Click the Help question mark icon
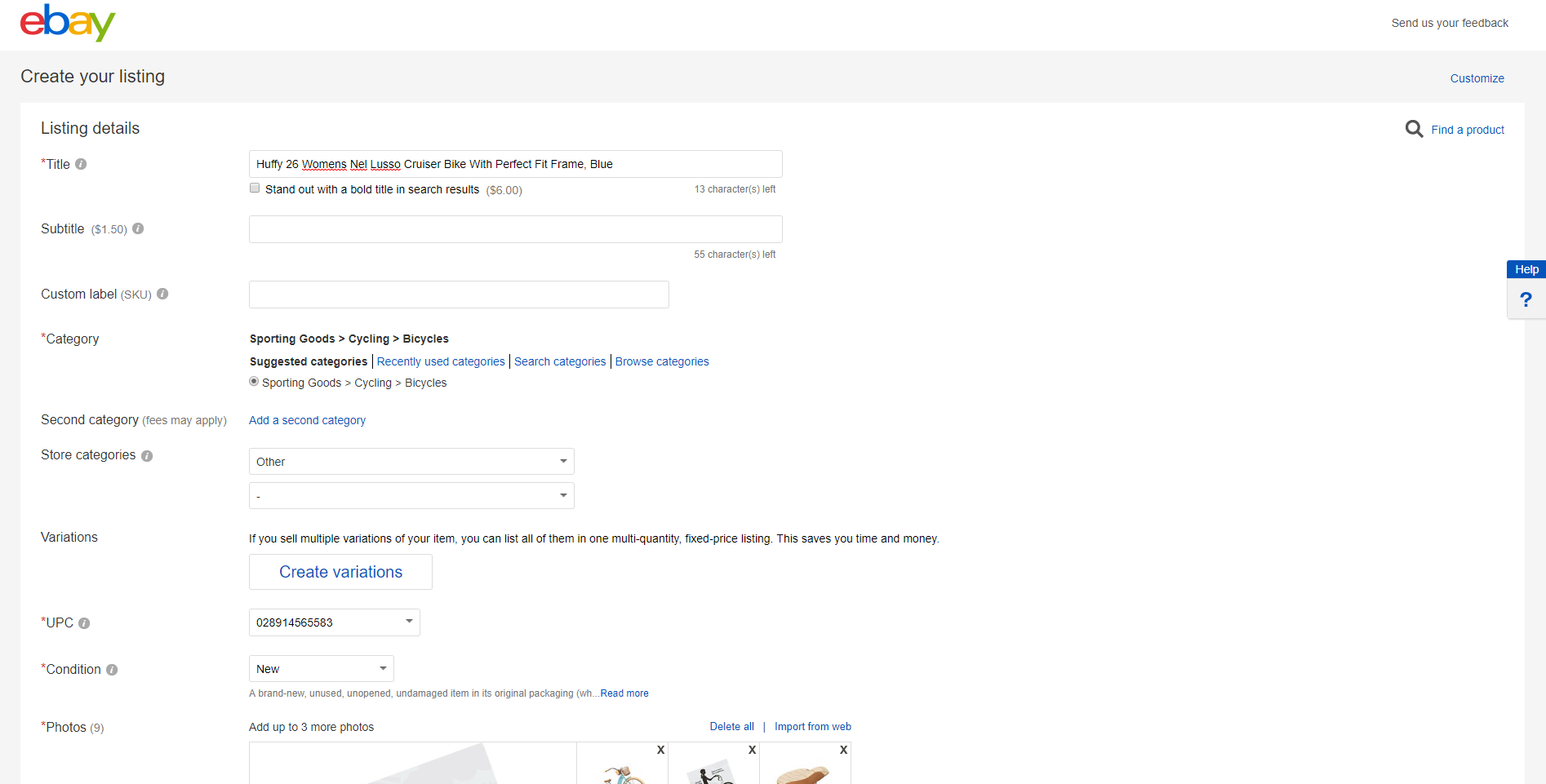 1526,299
